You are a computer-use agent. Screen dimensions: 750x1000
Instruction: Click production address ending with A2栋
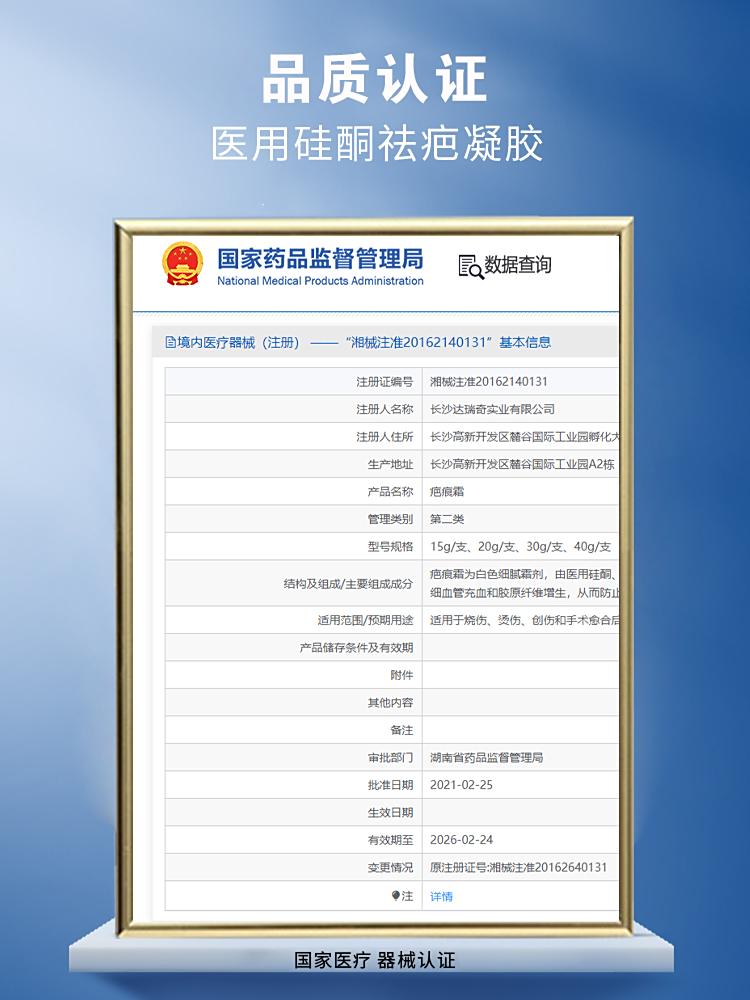pos(522,464)
